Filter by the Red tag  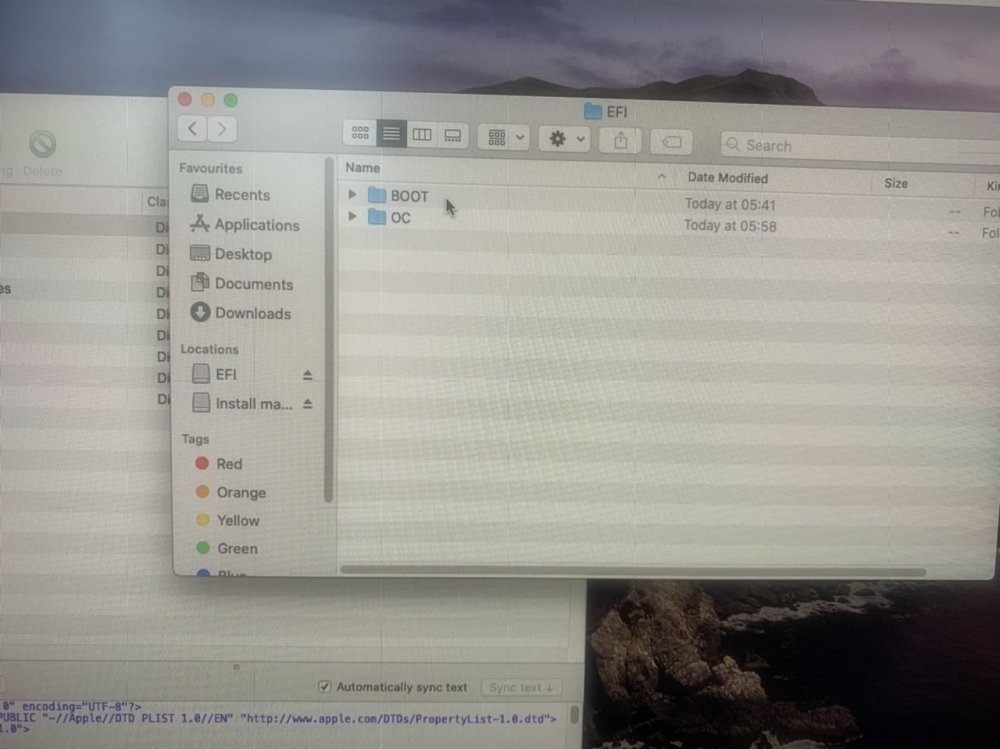point(219,464)
